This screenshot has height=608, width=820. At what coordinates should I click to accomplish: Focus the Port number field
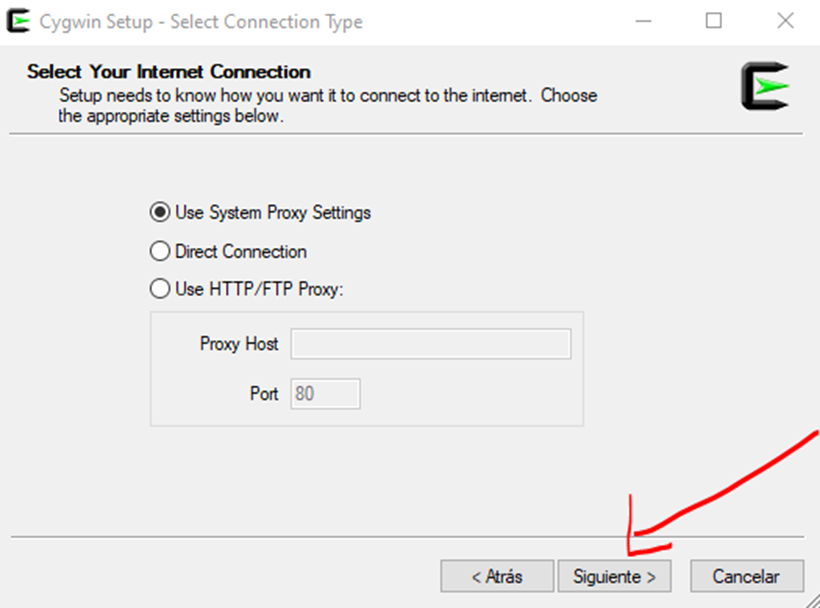pos(325,394)
